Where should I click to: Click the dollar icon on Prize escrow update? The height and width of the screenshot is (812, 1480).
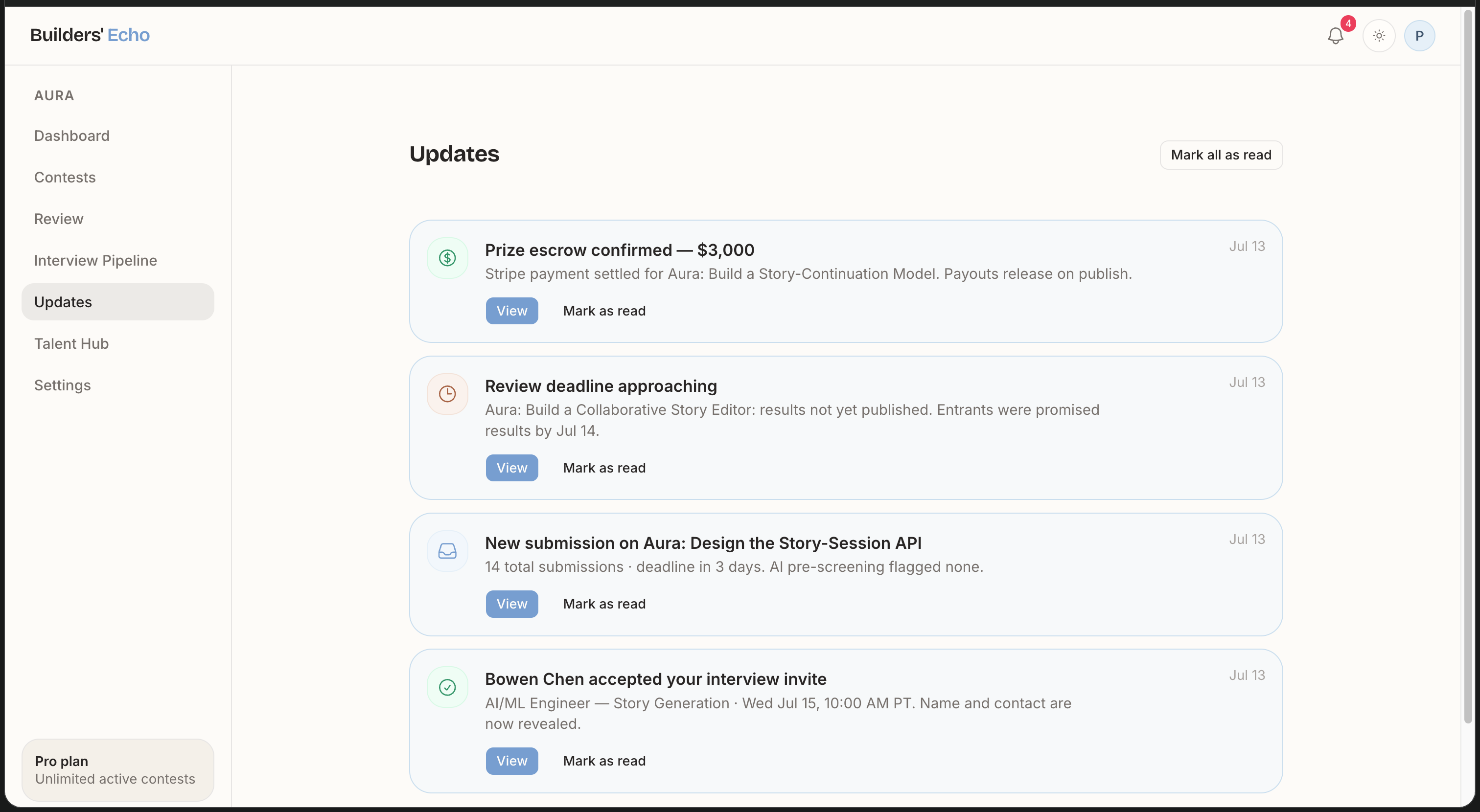click(447, 258)
